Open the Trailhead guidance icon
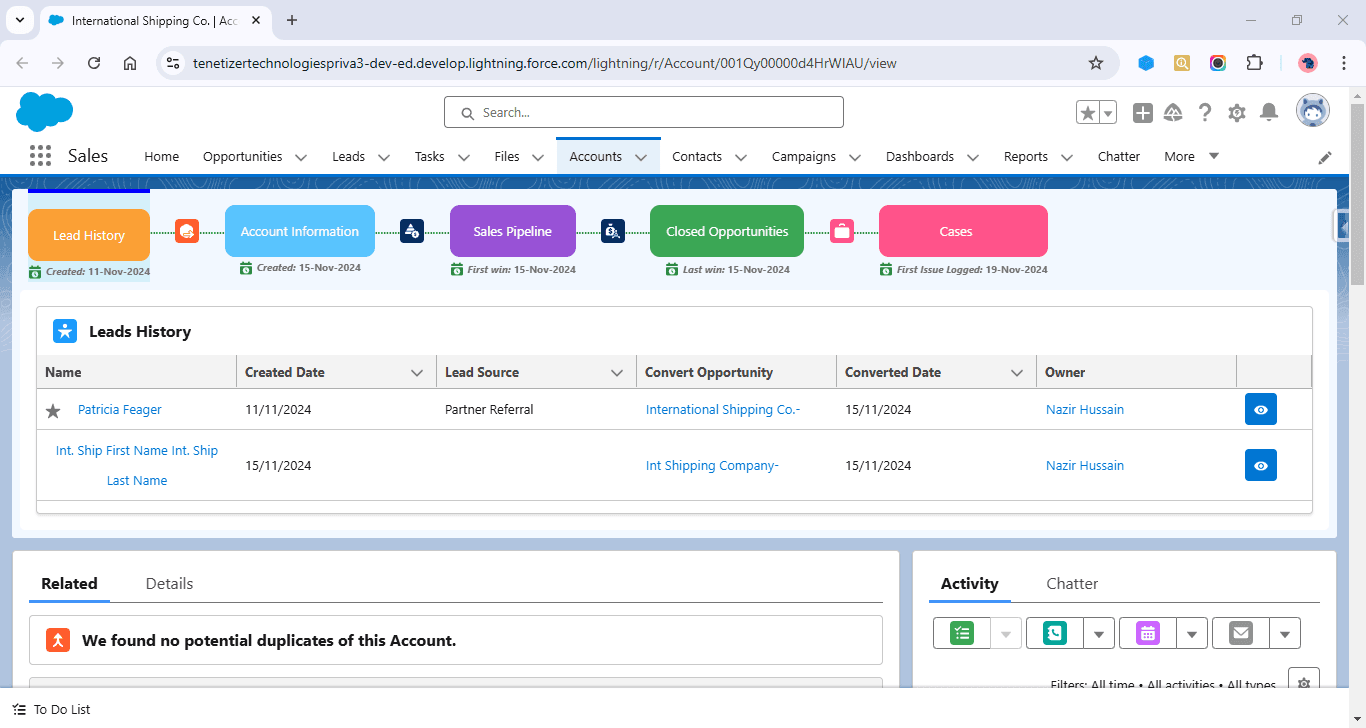Image resolution: width=1366 pixels, height=728 pixels. pos(1174,113)
